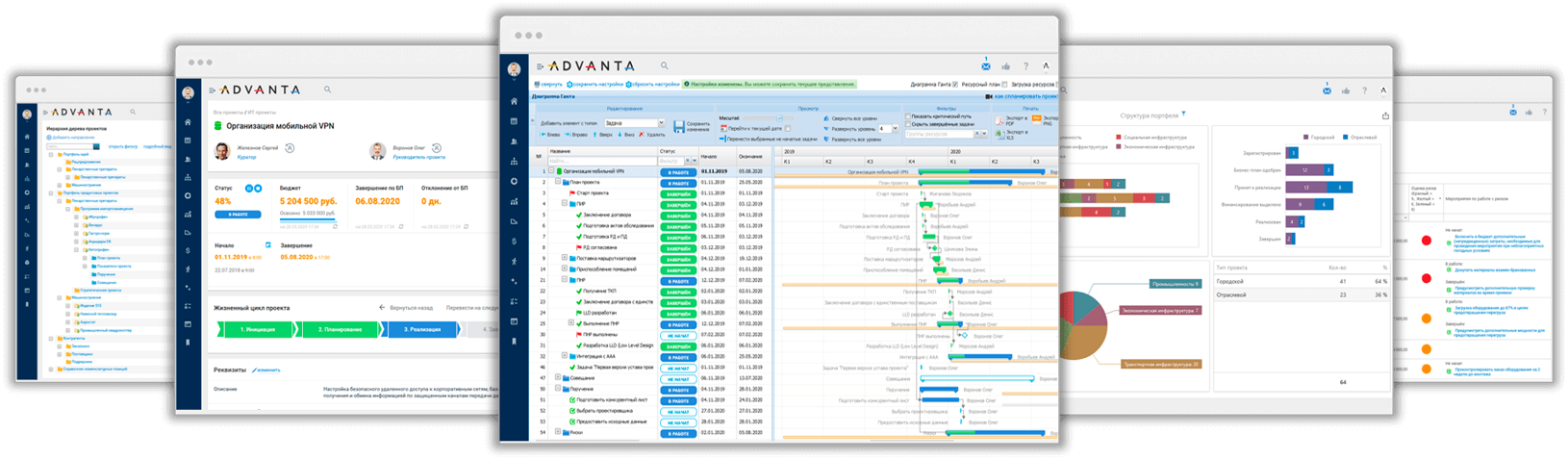Enable 'Показать критический путь' checkbox
The image size is (1568, 459).
coord(909,116)
